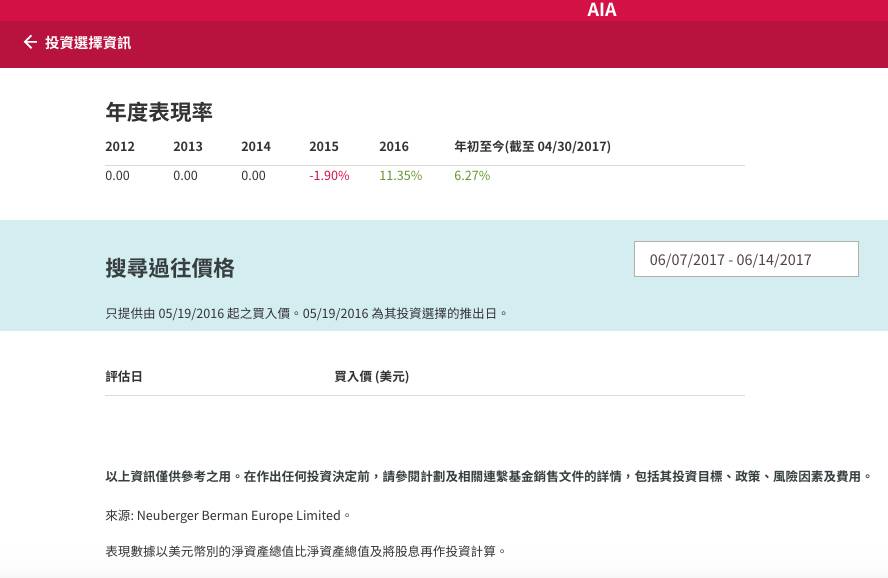Image resolution: width=888 pixels, height=578 pixels.
Task: Select the 2013 column header
Action: point(188,146)
